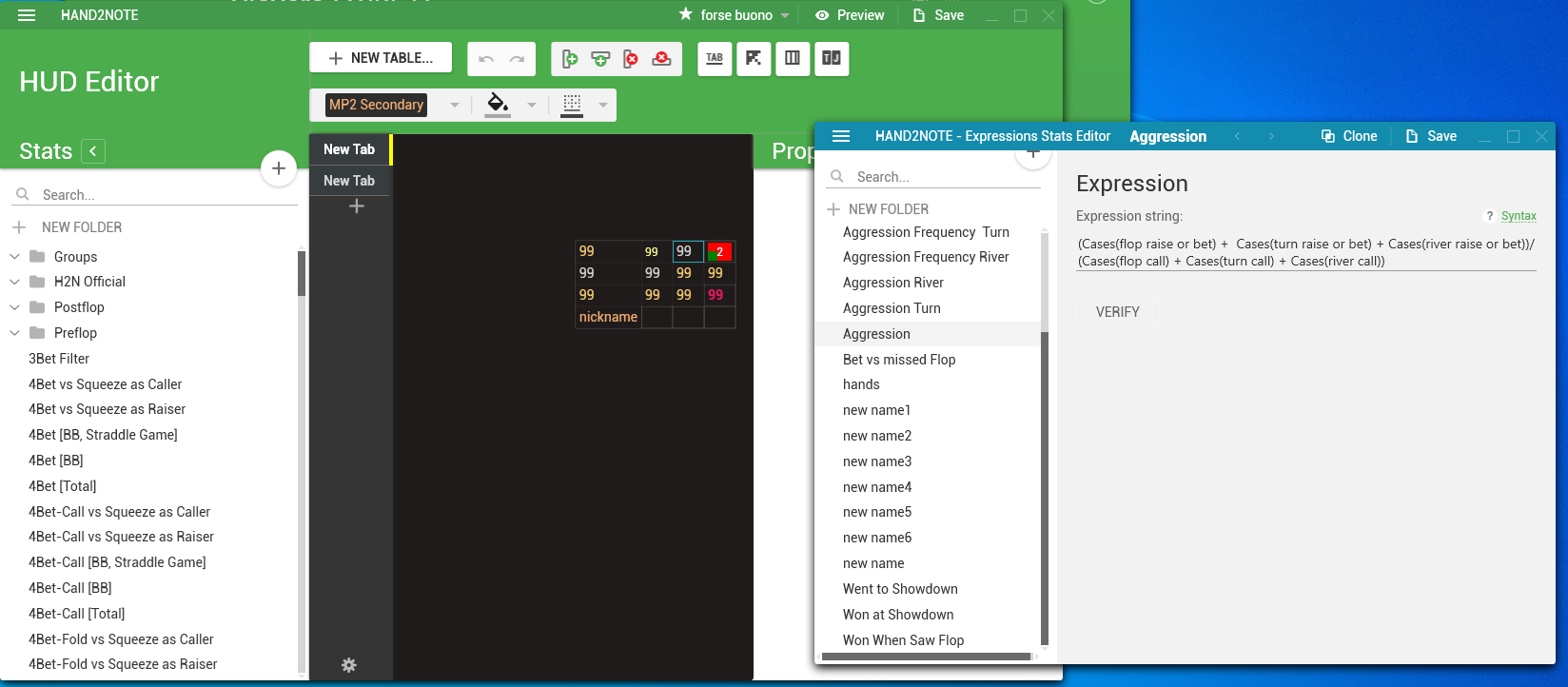
Task: Click the red-green badge cell showing 2
Action: 719,251
